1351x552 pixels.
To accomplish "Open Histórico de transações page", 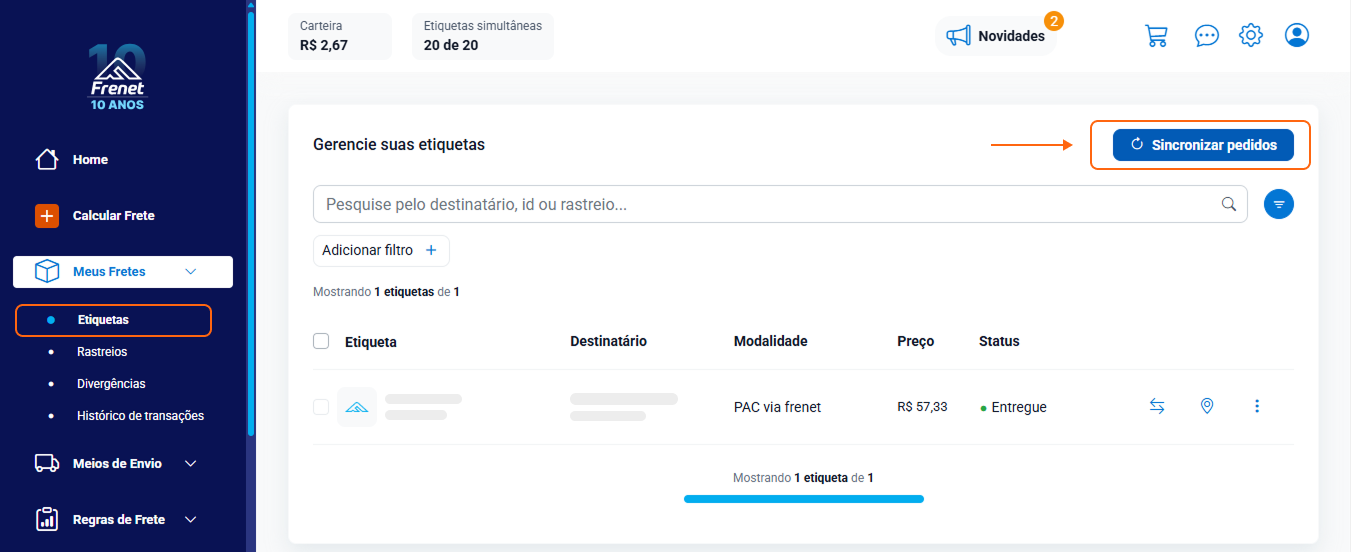I will pos(140,416).
